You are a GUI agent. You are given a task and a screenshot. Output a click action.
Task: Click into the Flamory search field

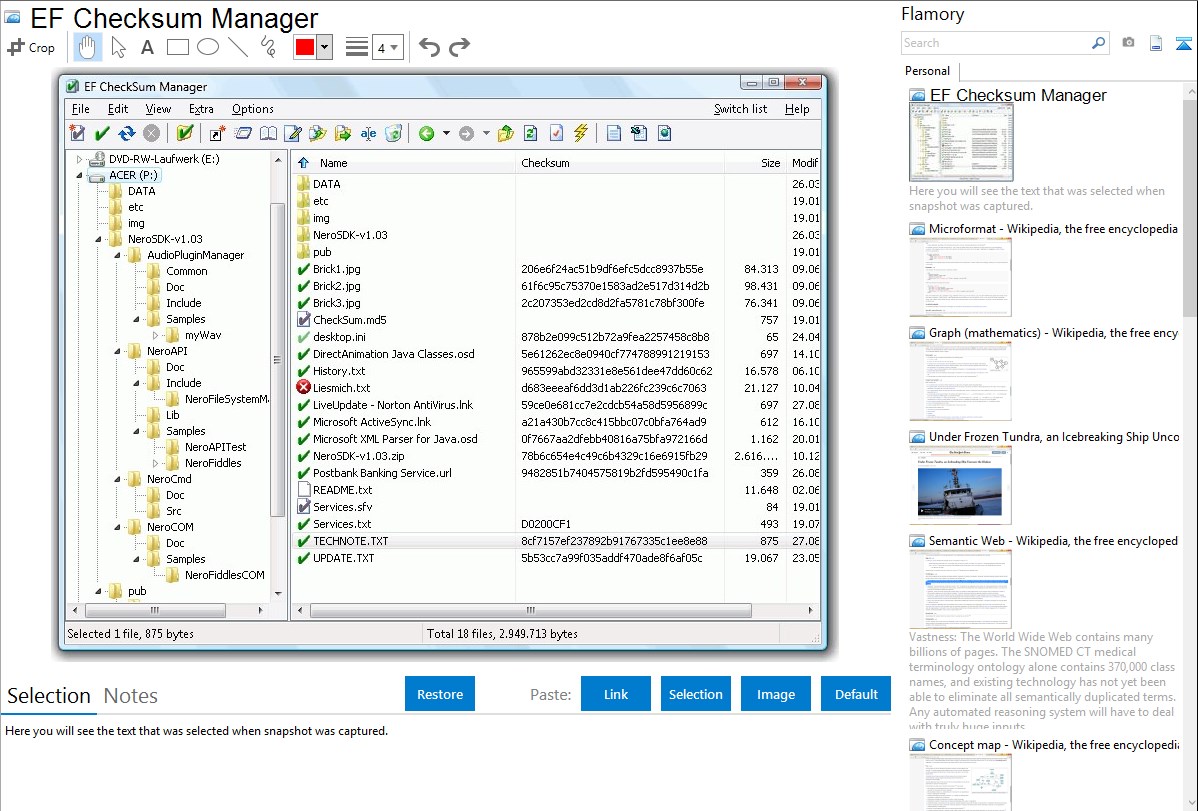click(995, 43)
